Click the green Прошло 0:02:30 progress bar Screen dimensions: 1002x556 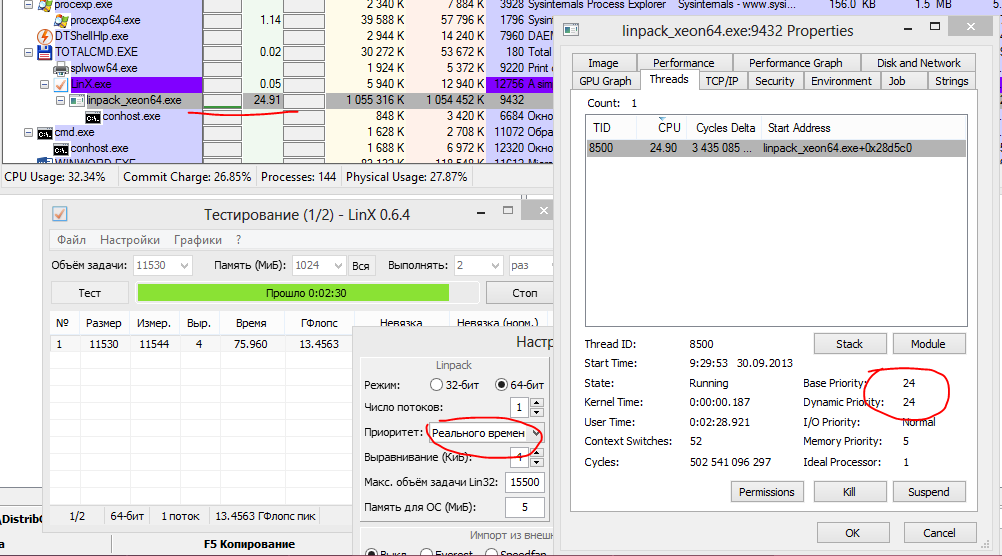(293, 293)
